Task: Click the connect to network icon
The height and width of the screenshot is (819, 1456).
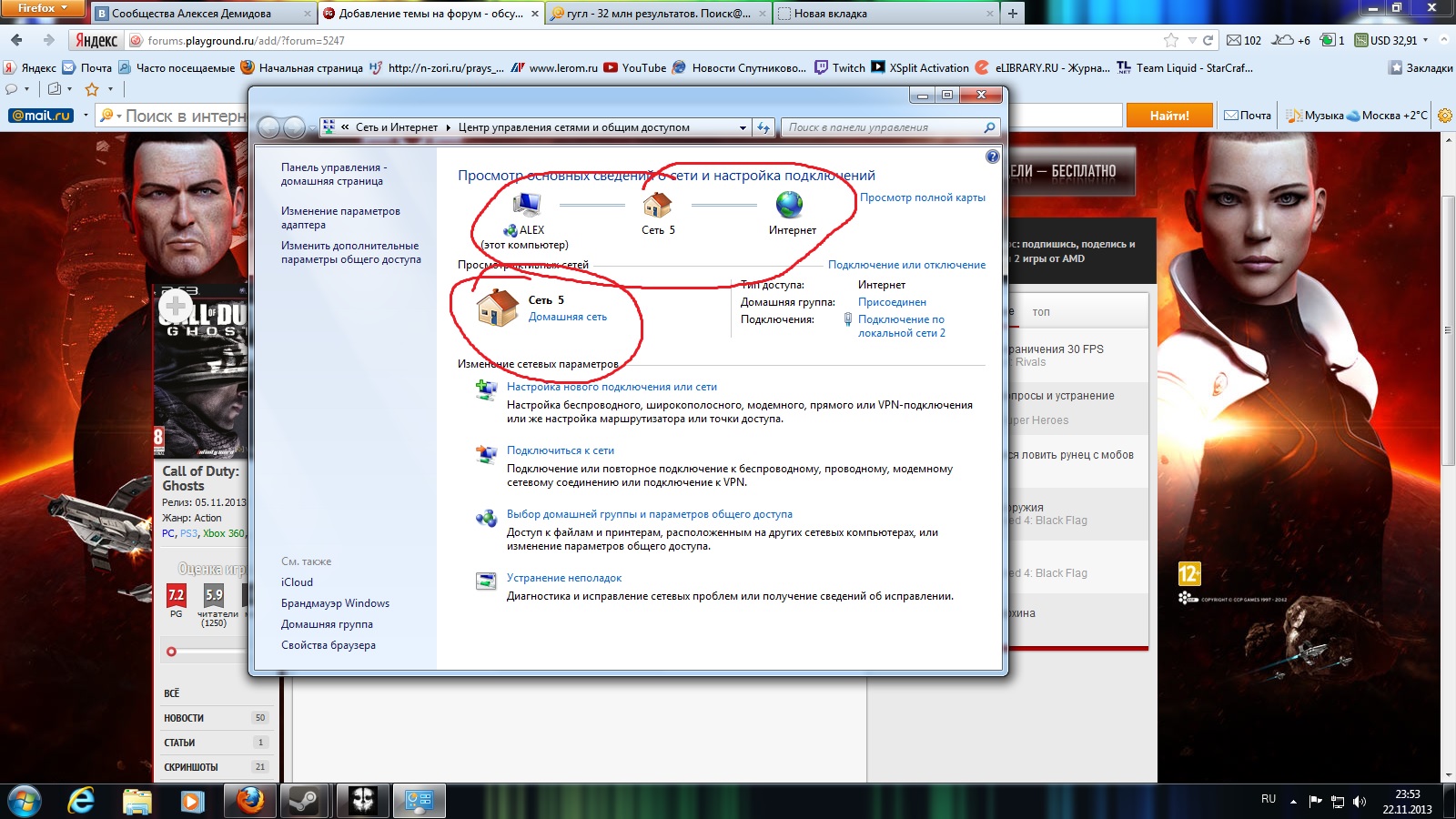Action: coord(486,453)
